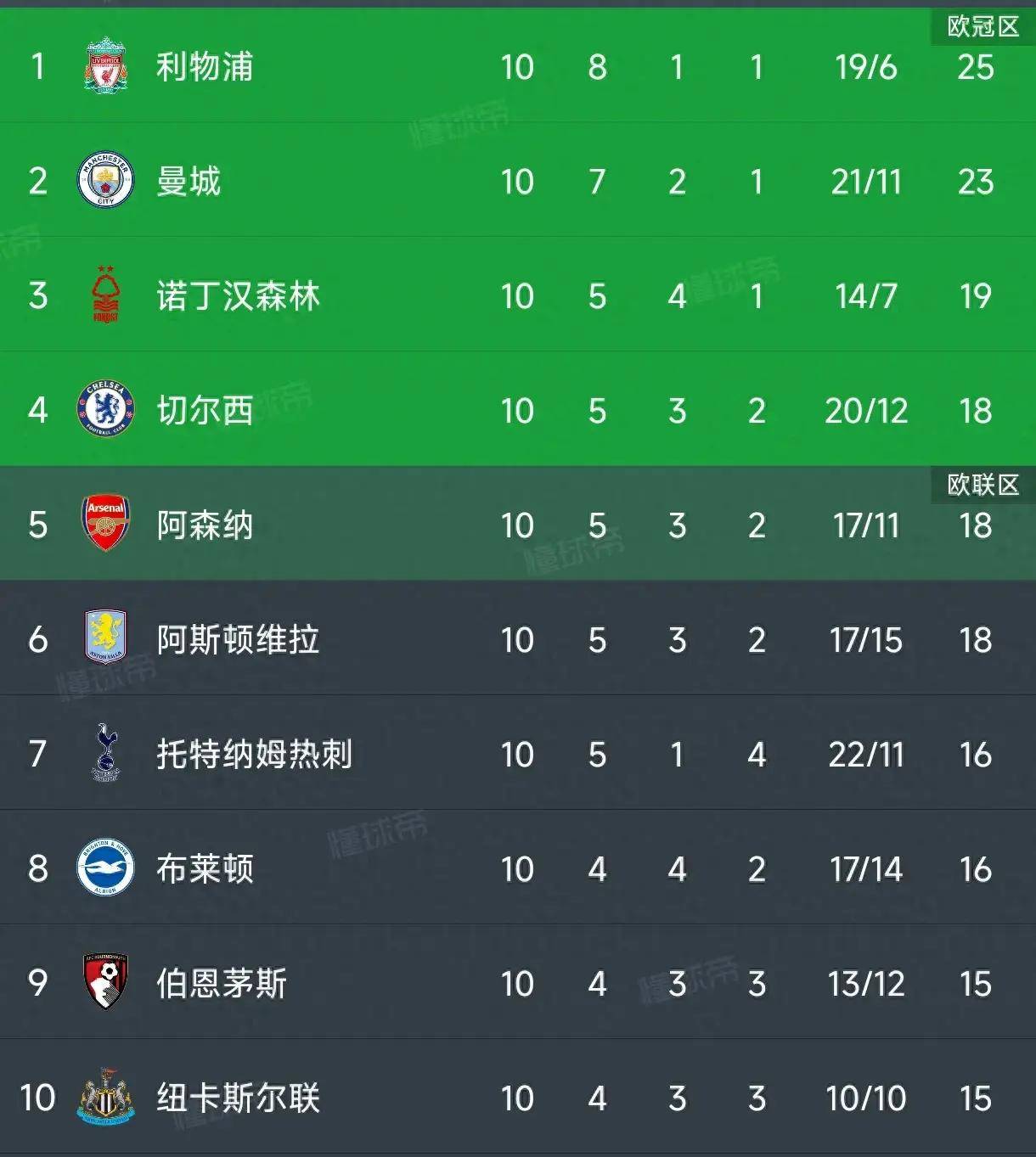Image resolution: width=1036 pixels, height=1157 pixels.
Task: Select Liverpool's 25 points value
Action: (x=975, y=67)
